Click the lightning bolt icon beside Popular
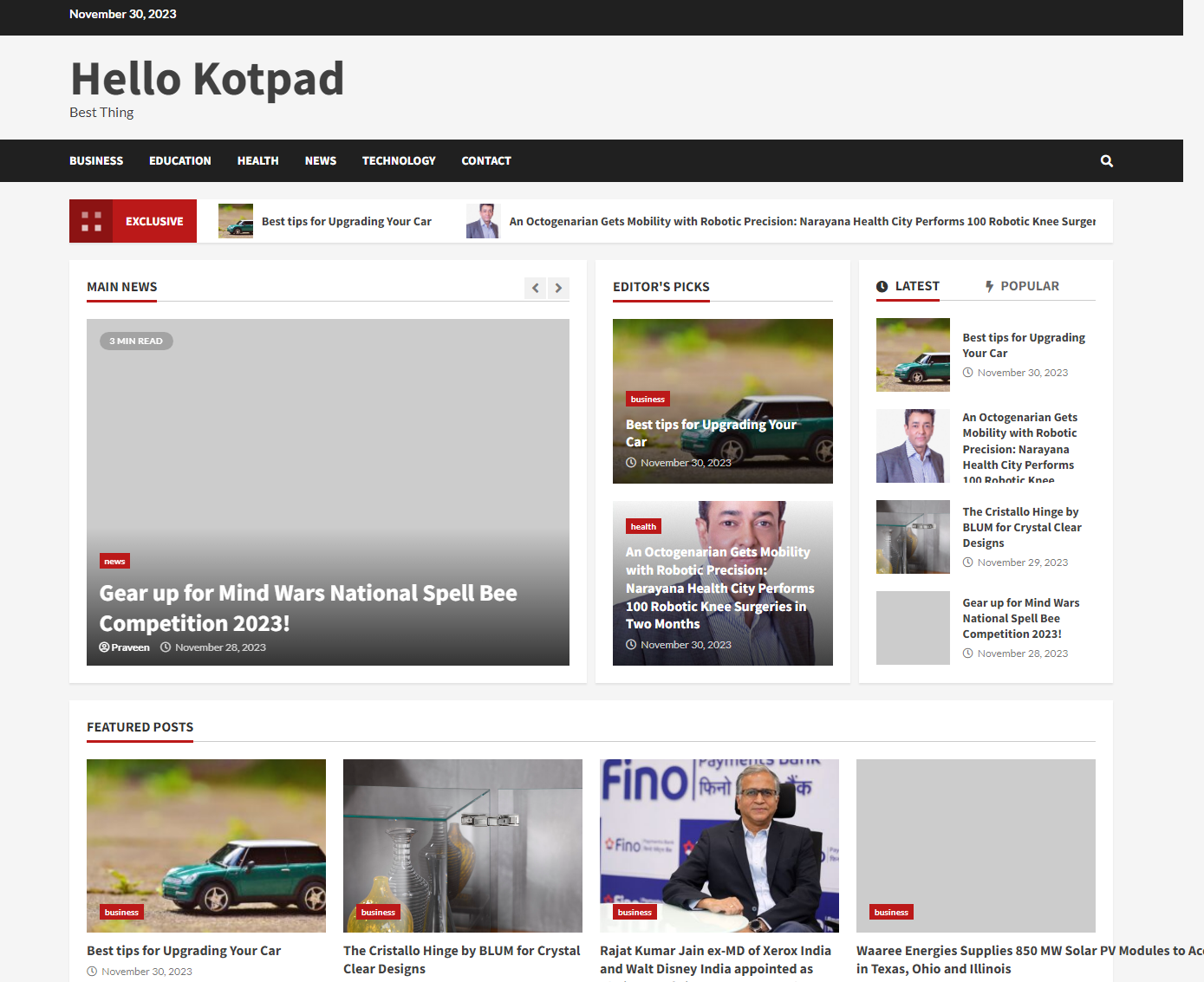1204x982 pixels. (989, 287)
